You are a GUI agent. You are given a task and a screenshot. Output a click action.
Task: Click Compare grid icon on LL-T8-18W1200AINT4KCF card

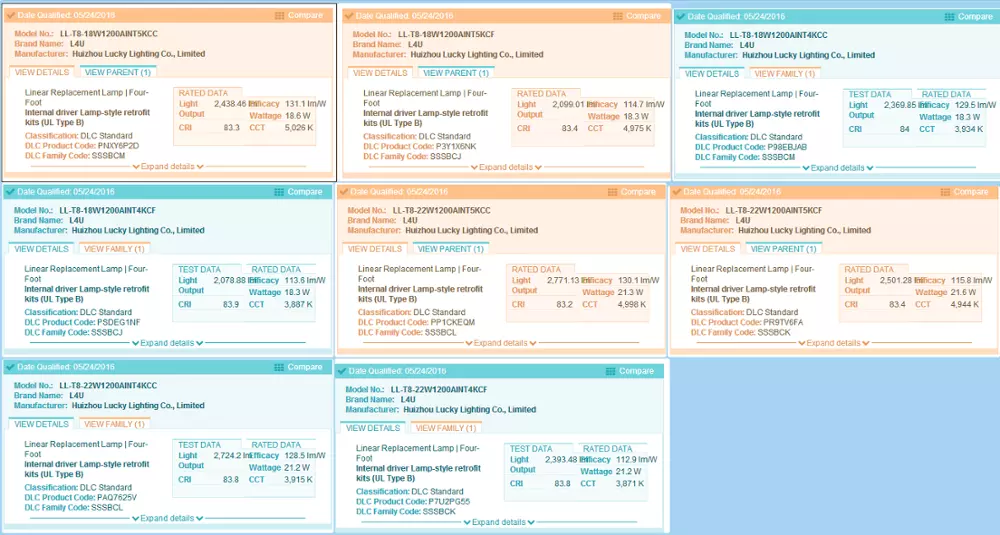click(x=279, y=192)
